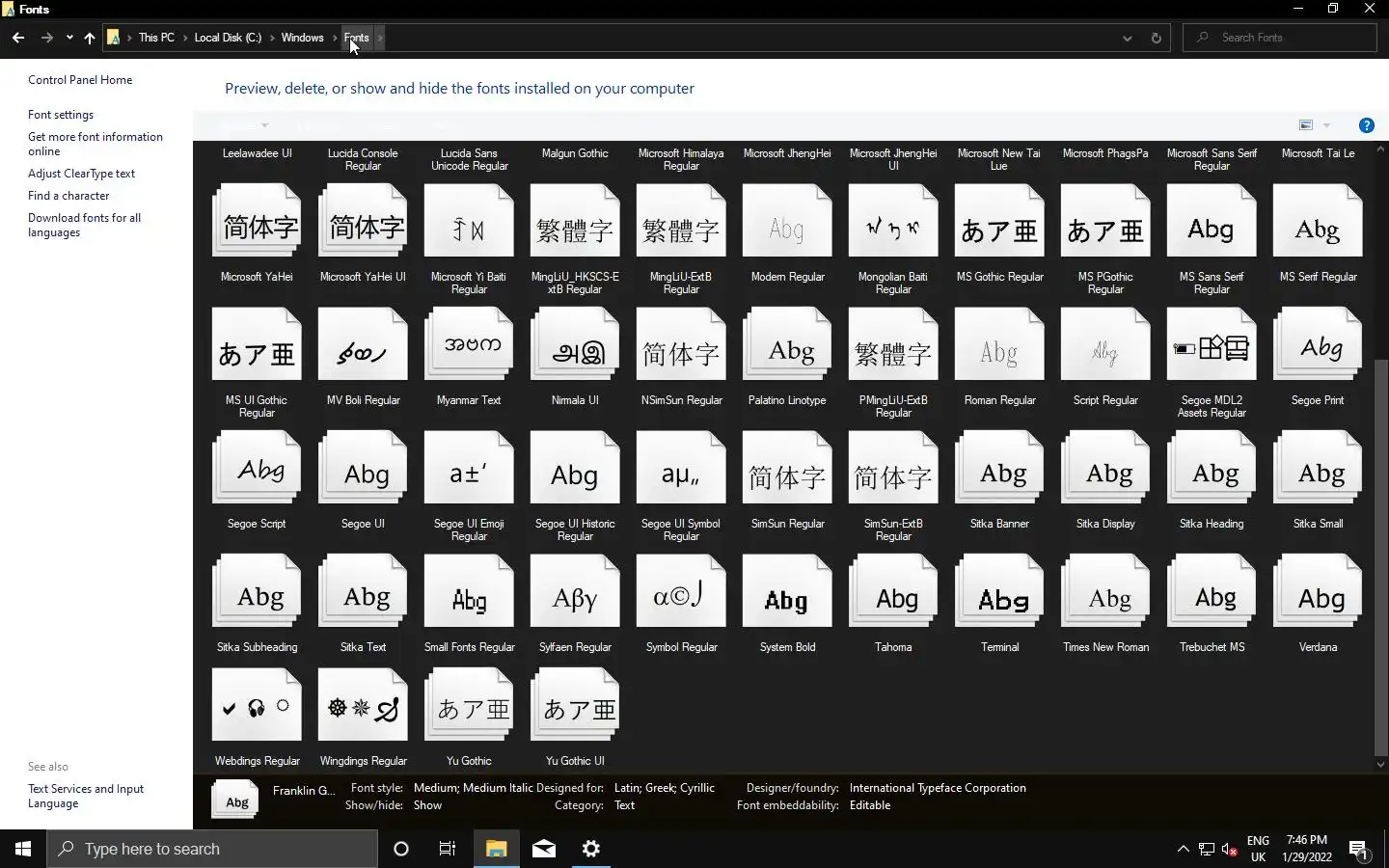Viewport: 1389px width, 868px height.
Task: Select the Microsoft YaHei UI font
Action: coord(363,221)
